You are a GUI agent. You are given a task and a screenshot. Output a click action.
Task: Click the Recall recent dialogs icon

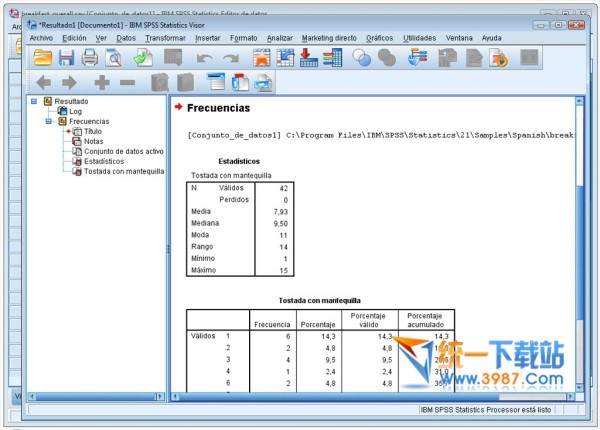173,58
